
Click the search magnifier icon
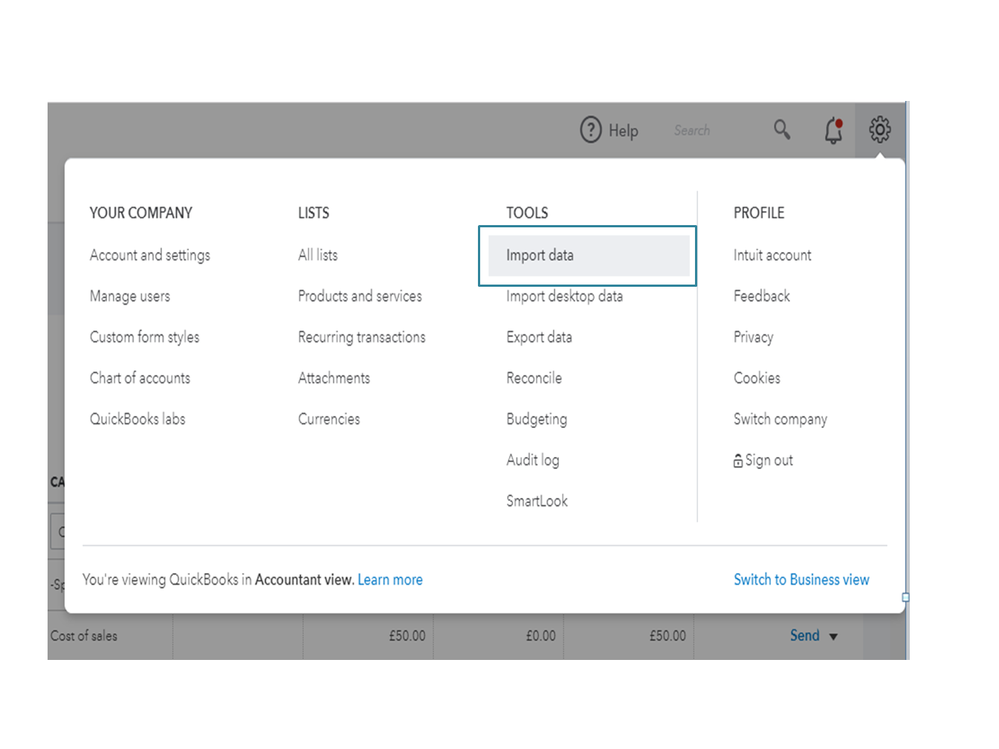782,130
